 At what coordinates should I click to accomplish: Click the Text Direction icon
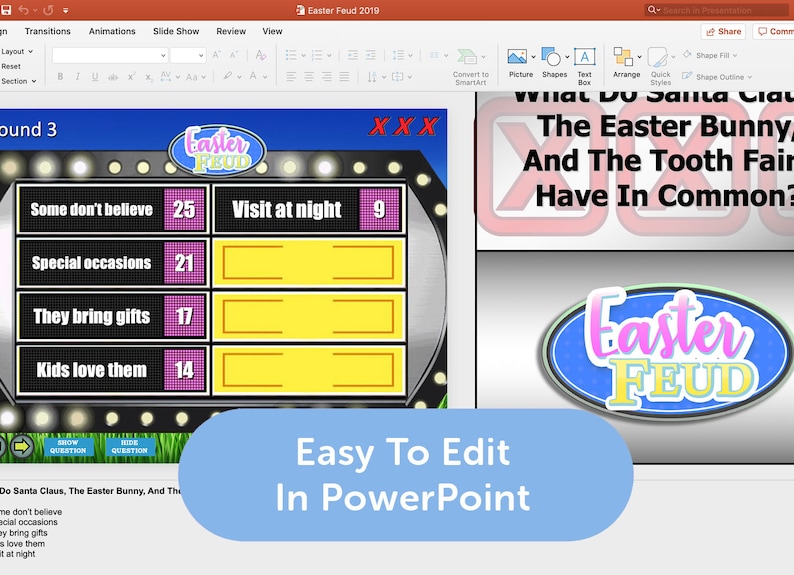(372, 77)
